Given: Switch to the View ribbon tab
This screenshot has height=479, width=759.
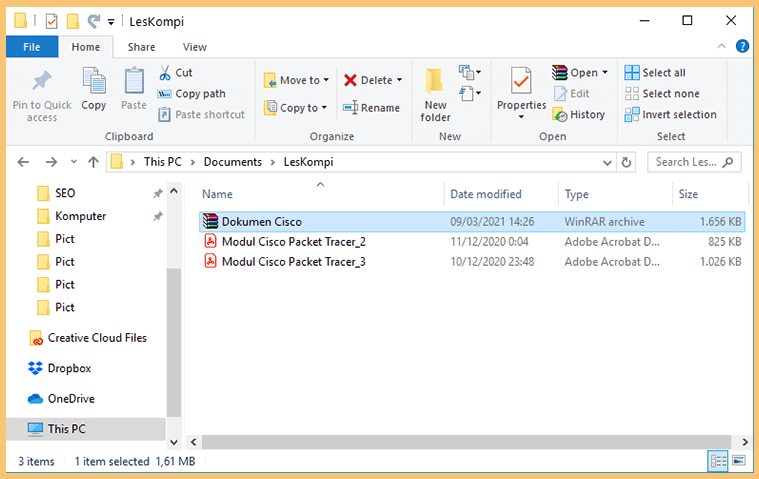Looking at the screenshot, I should tap(195, 47).
